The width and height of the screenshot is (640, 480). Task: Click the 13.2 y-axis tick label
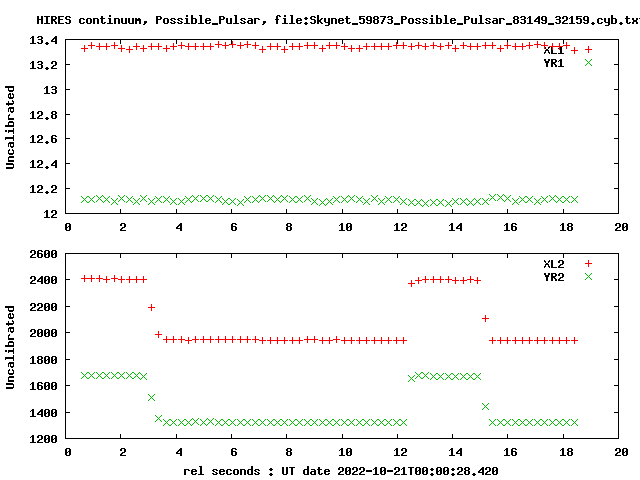(x=43, y=65)
